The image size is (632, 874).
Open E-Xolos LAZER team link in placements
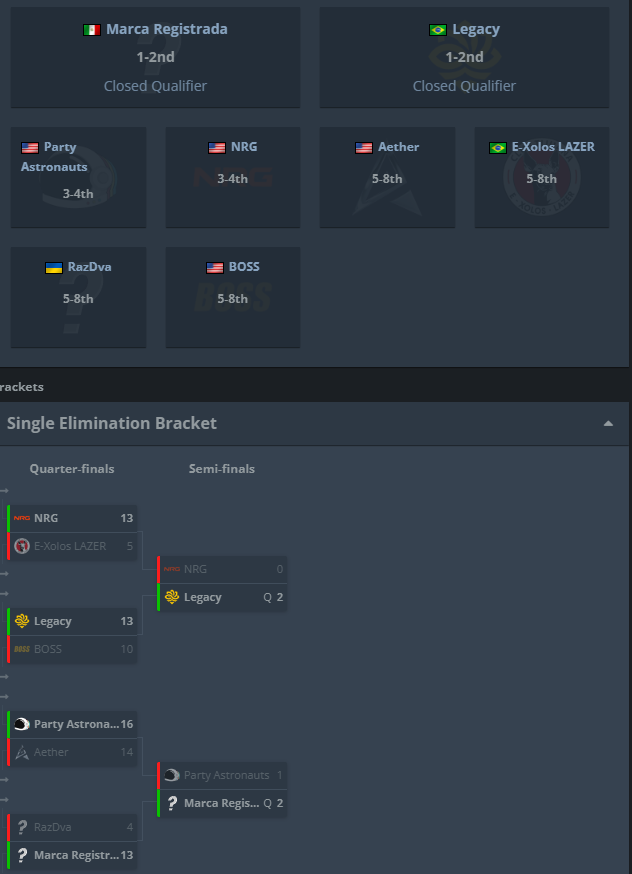coord(553,147)
